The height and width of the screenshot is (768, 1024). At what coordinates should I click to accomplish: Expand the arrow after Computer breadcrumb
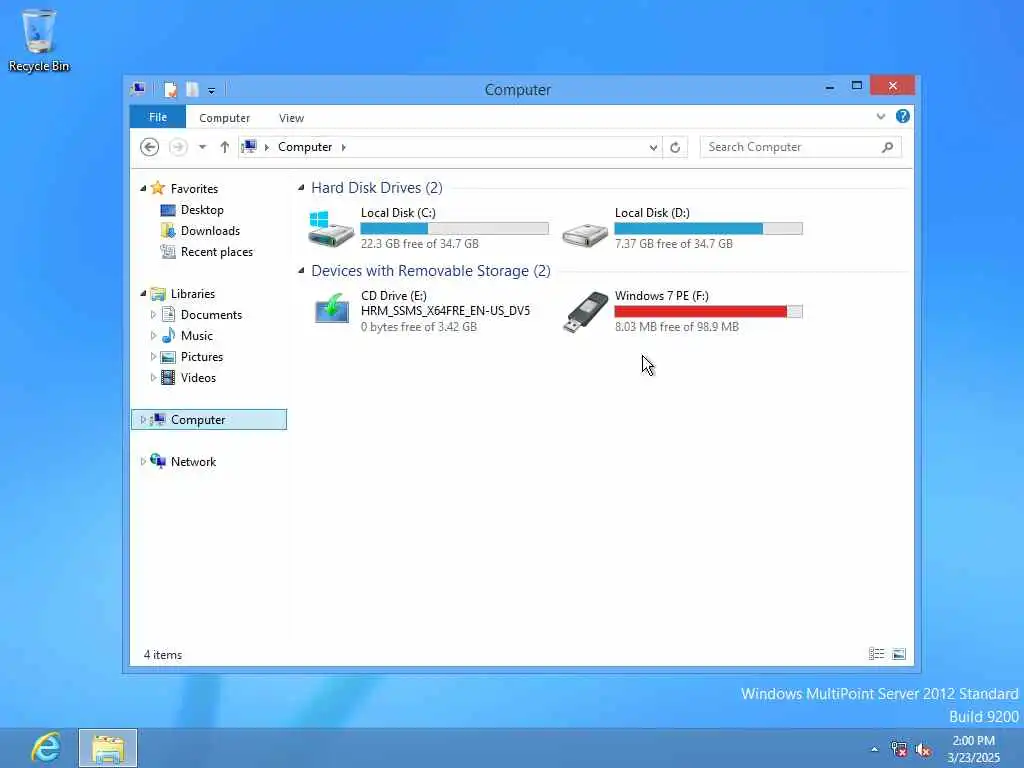[344, 147]
